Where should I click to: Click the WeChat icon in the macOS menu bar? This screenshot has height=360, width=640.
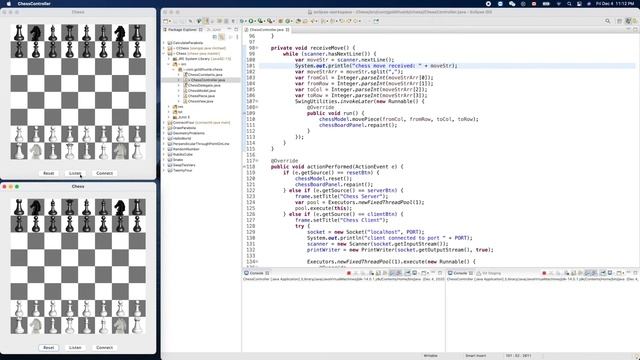click(x=512, y=4)
